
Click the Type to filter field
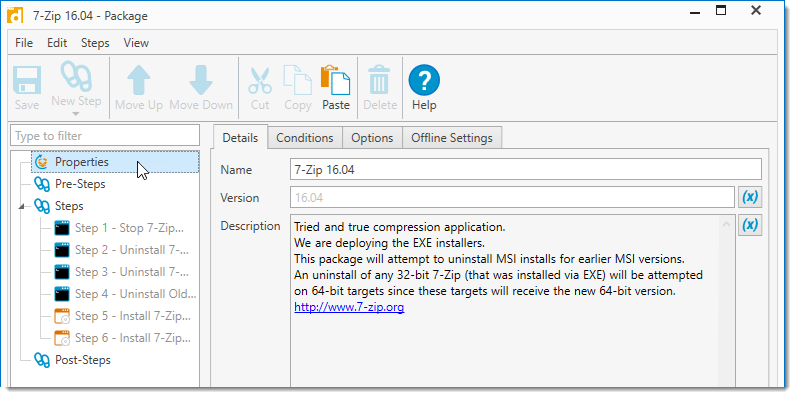coord(105,136)
